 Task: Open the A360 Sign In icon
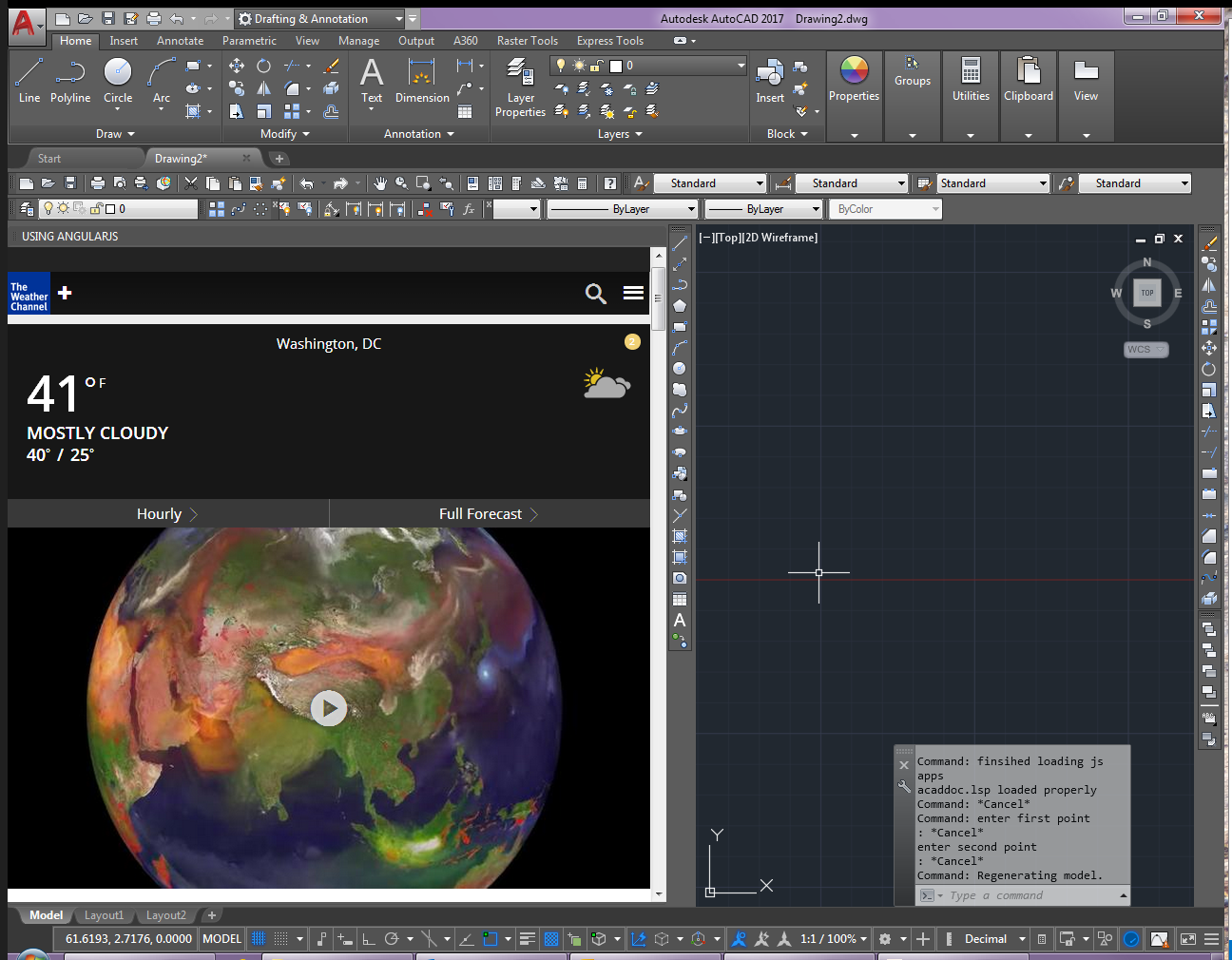point(466,41)
